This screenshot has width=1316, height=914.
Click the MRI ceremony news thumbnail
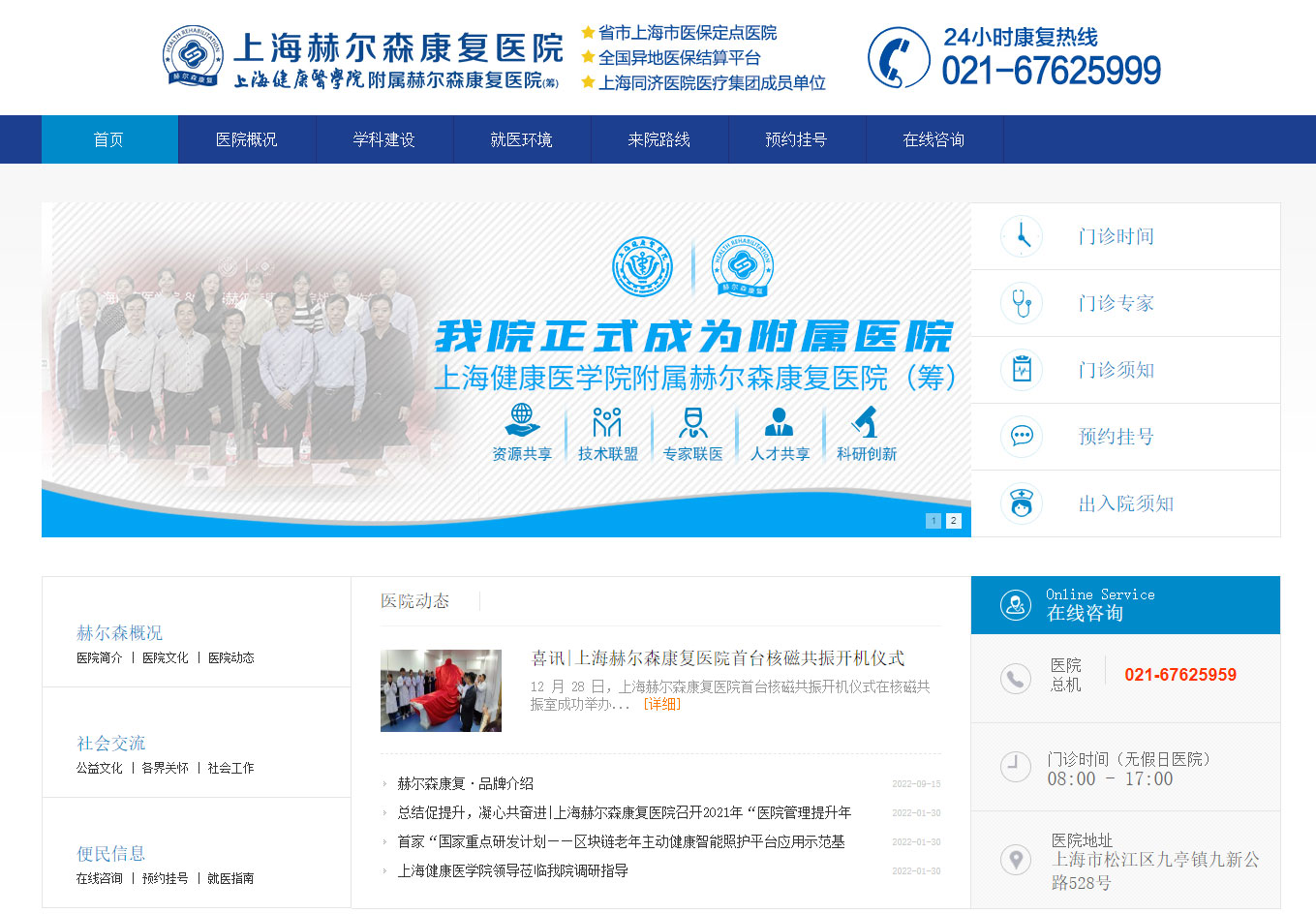[441, 690]
